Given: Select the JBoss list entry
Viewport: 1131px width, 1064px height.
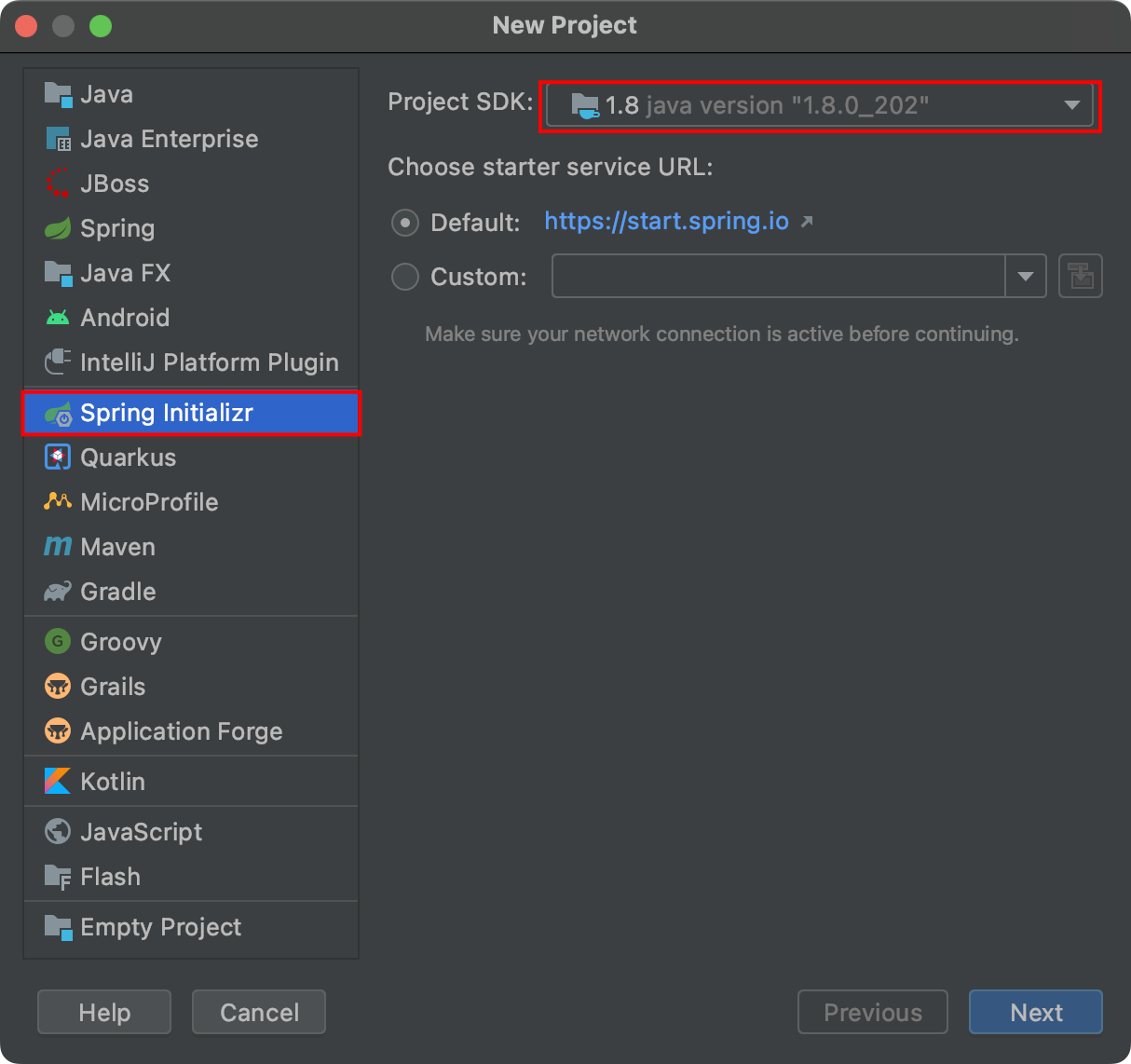Looking at the screenshot, I should pyautogui.click(x=191, y=184).
